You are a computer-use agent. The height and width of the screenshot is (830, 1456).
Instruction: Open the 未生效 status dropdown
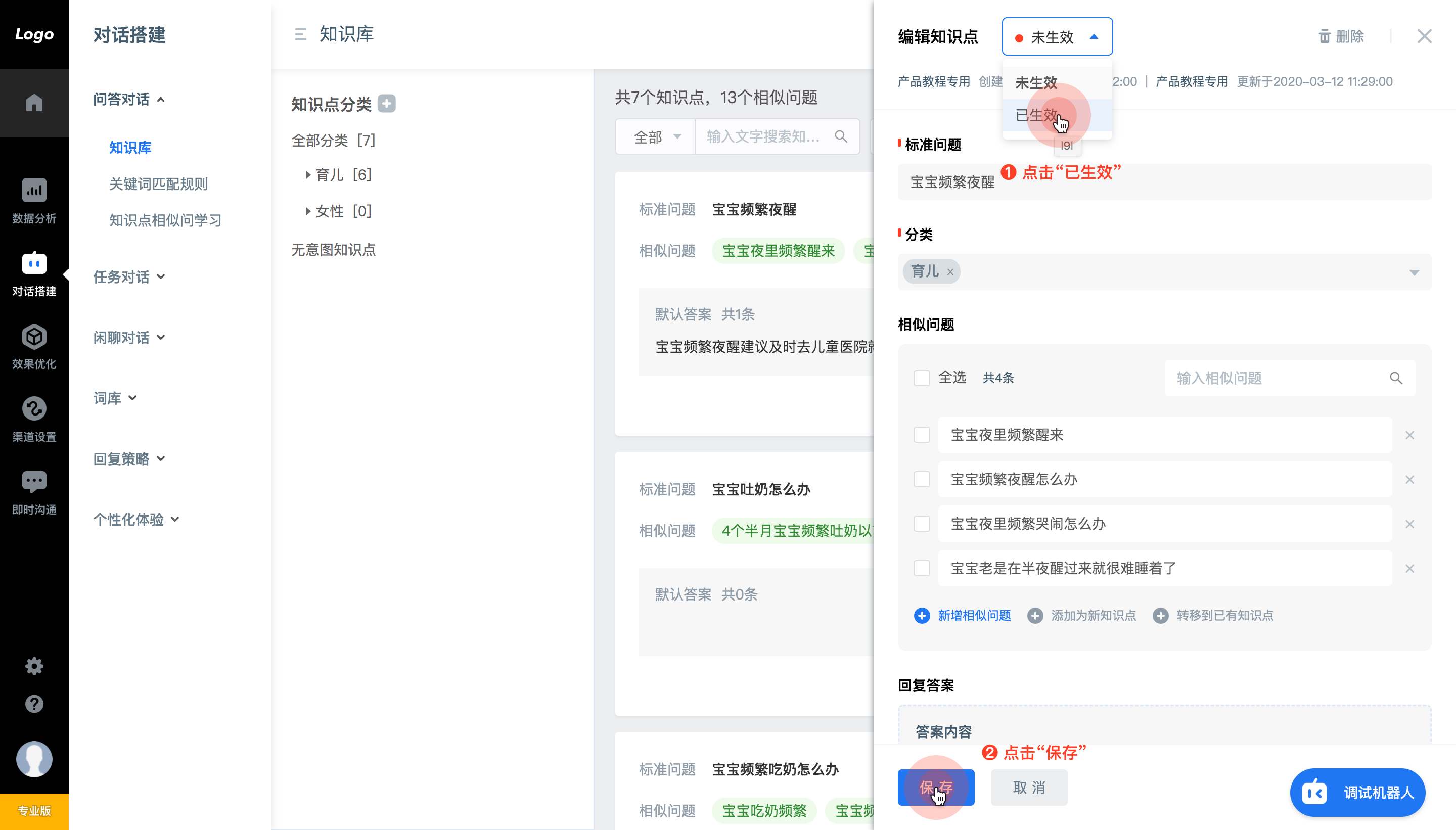click(x=1057, y=36)
